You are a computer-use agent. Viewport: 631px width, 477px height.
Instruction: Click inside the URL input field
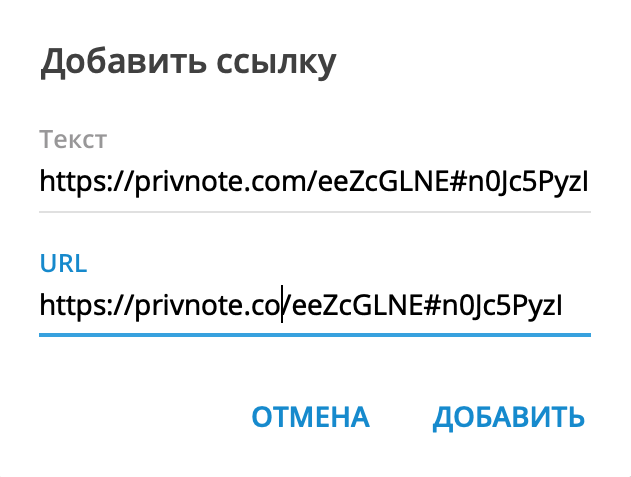tap(315, 305)
